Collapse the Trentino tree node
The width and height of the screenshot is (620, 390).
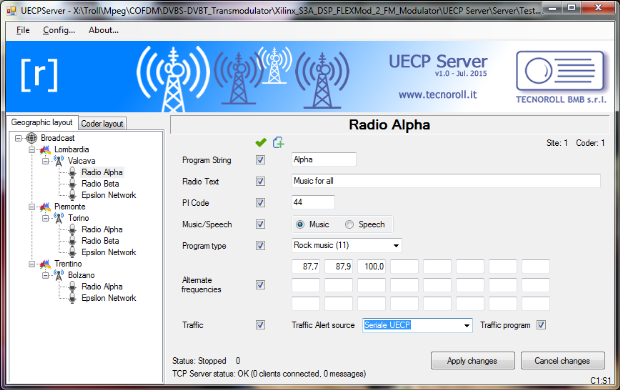[x=32, y=264]
